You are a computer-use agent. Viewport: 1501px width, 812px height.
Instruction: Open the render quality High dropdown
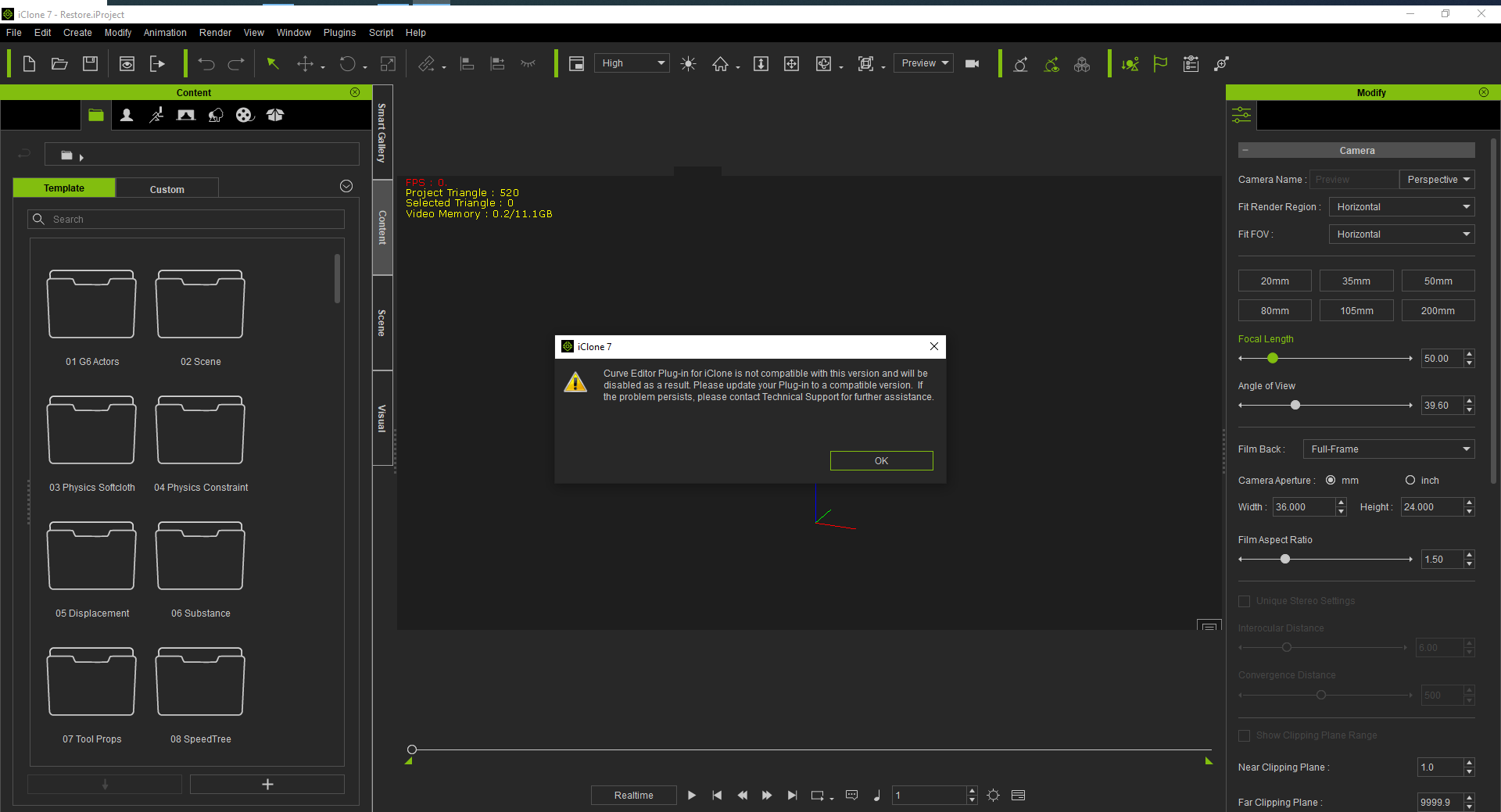point(632,63)
